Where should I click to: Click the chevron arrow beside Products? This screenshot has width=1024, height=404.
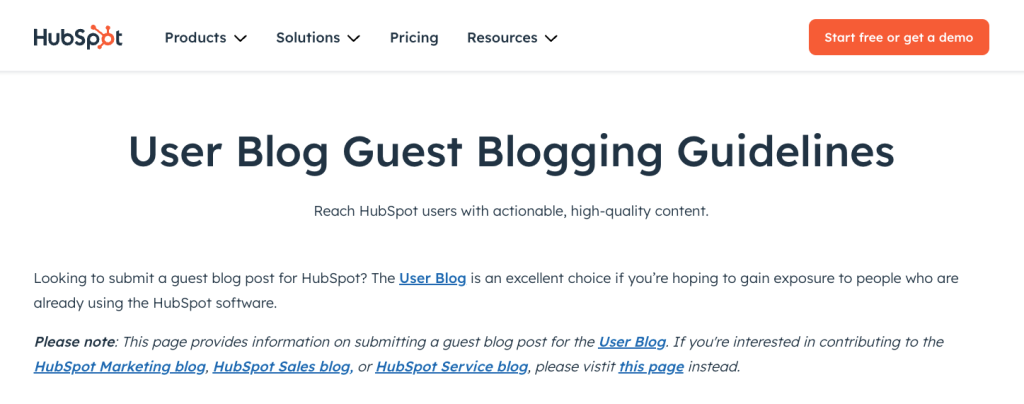click(240, 38)
